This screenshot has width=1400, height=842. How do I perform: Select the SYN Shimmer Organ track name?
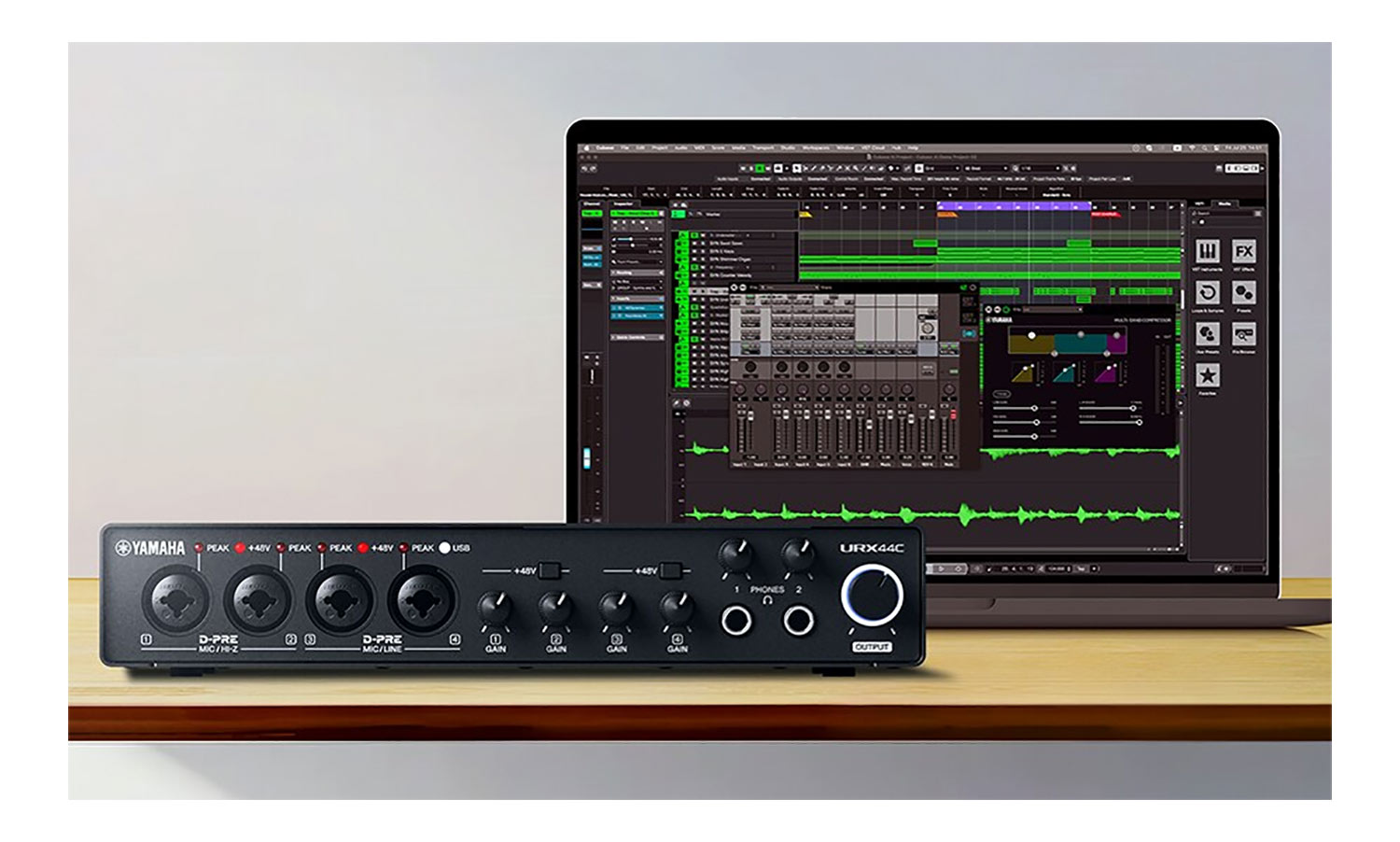point(730,260)
